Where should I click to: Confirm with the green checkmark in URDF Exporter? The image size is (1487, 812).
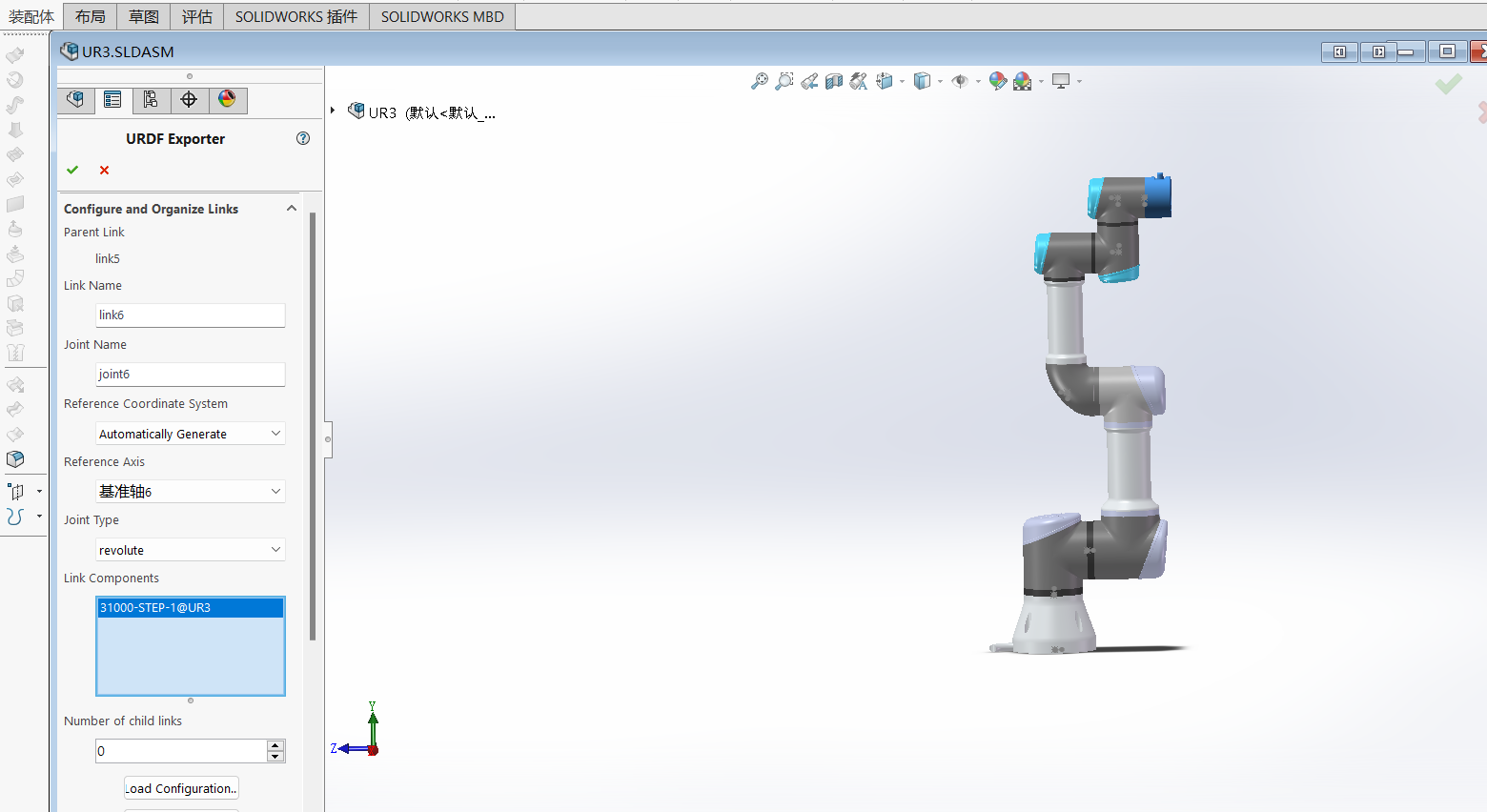[72, 170]
